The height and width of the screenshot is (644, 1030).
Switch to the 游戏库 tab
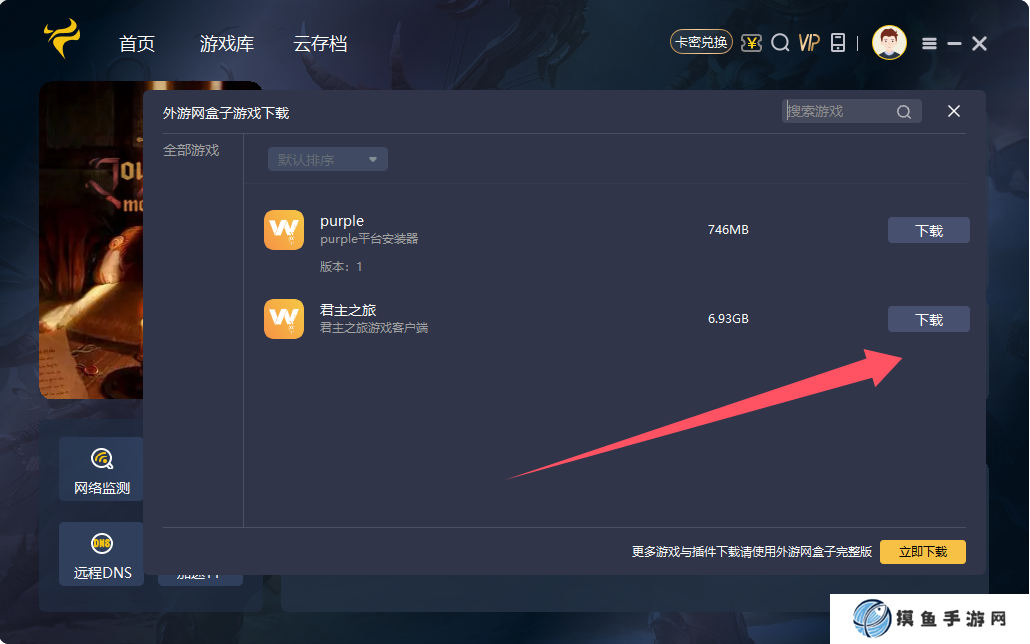point(227,43)
